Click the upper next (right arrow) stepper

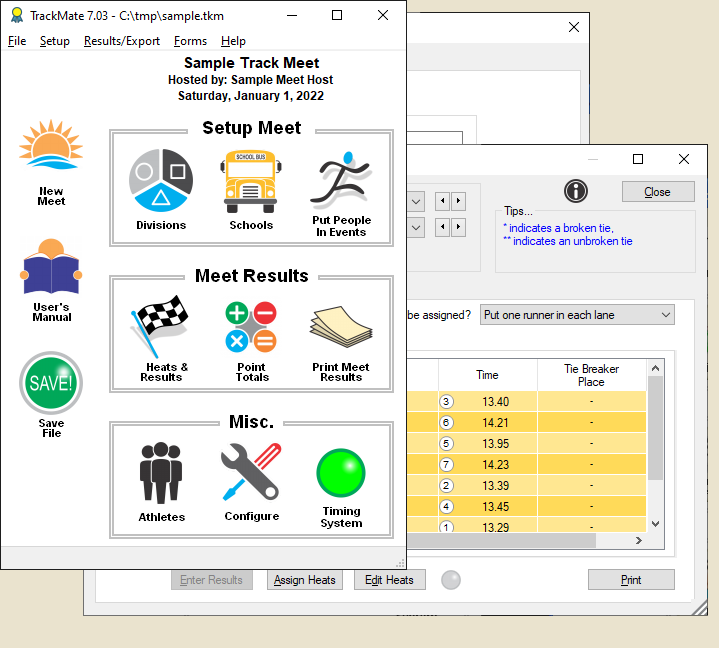tap(458, 201)
